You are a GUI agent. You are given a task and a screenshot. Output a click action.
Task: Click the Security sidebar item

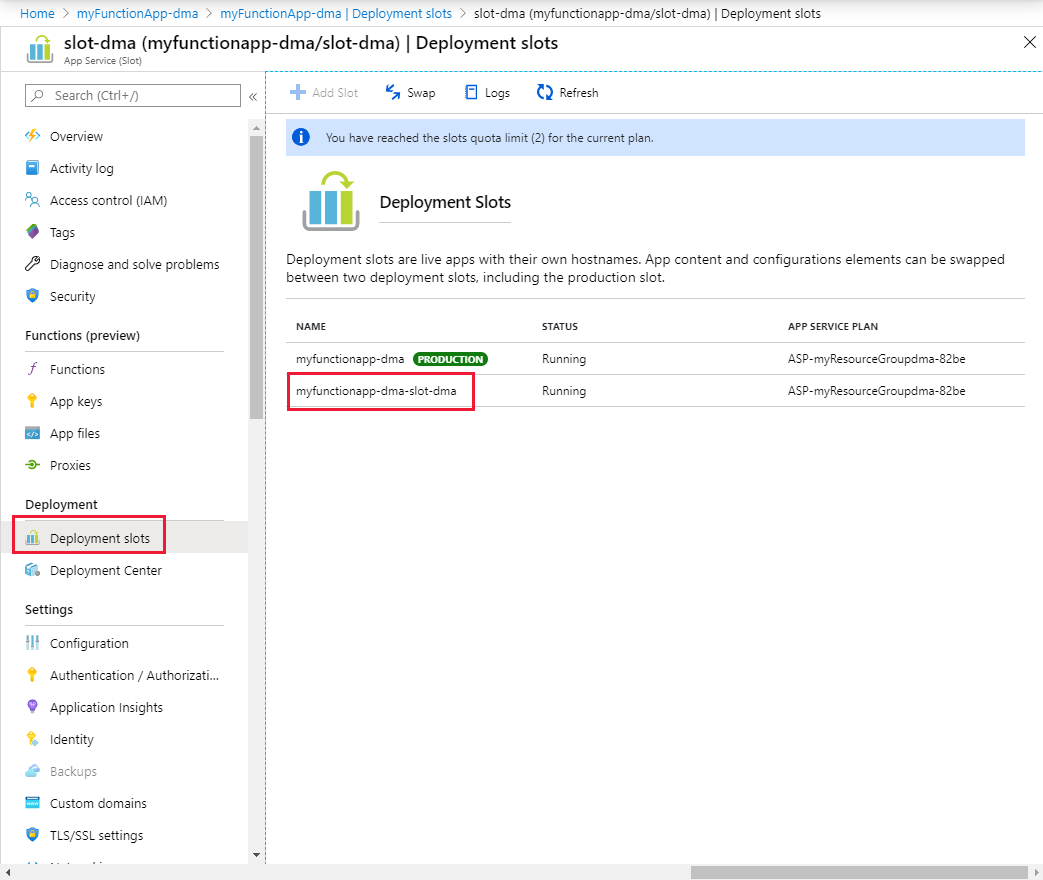[70, 296]
